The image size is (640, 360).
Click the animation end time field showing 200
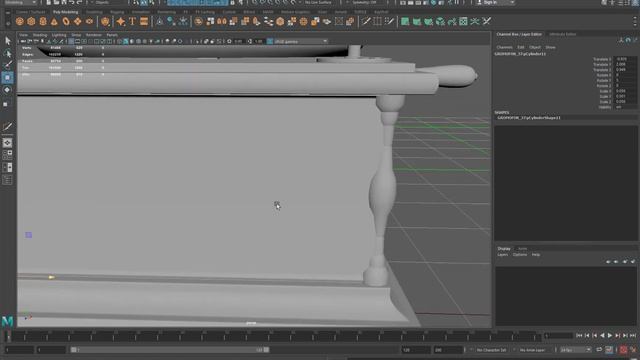[x=448, y=350]
